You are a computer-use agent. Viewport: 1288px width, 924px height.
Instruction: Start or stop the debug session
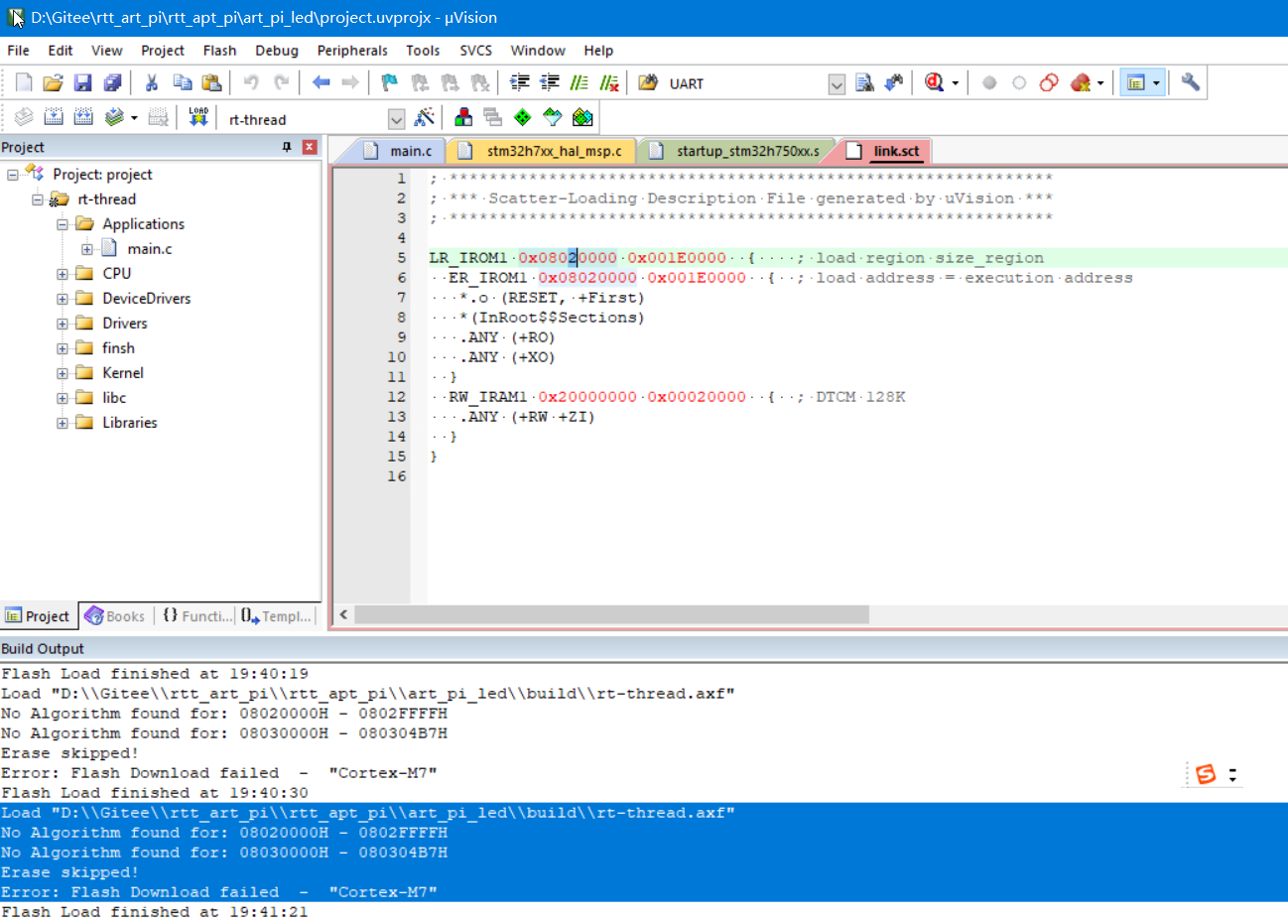[x=934, y=83]
